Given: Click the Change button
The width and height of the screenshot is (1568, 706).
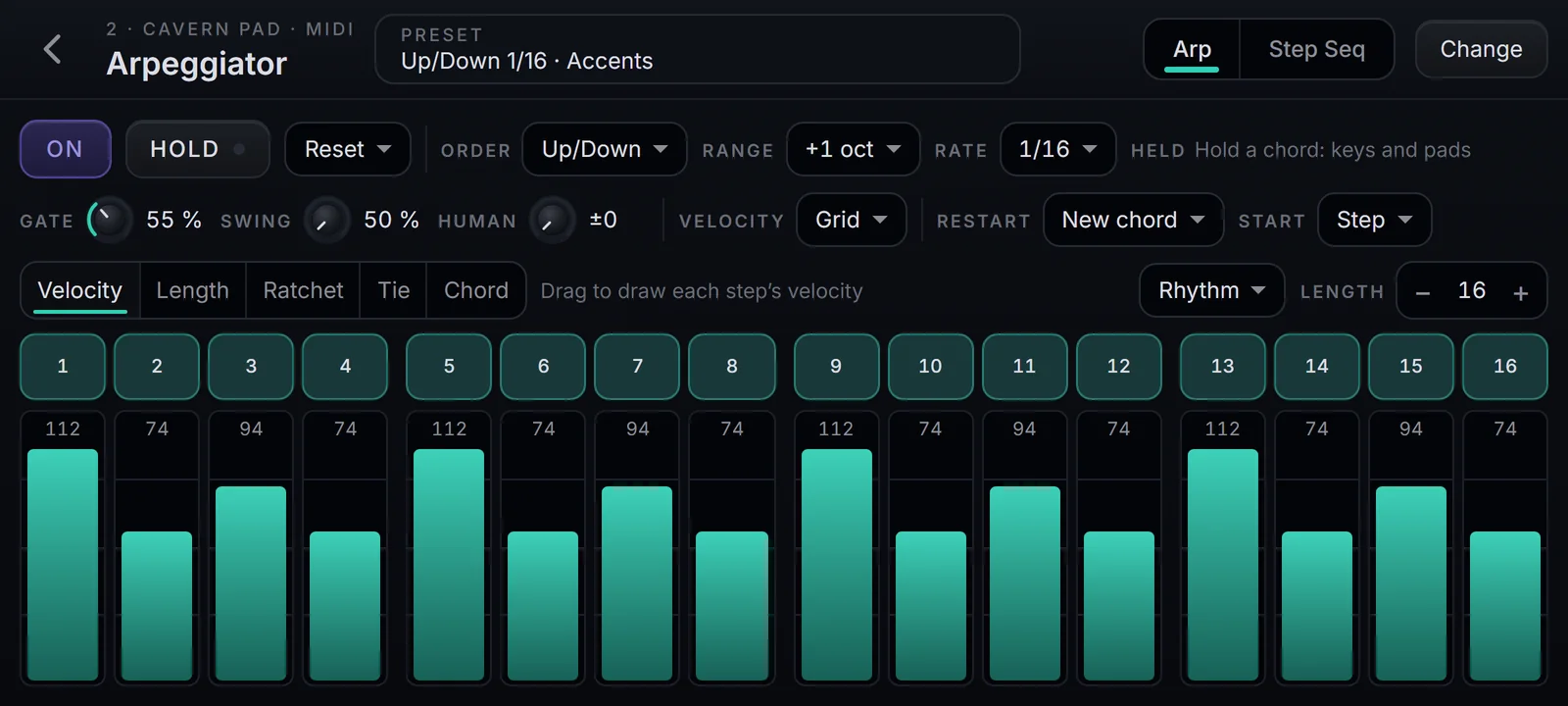Looking at the screenshot, I should click(x=1481, y=49).
